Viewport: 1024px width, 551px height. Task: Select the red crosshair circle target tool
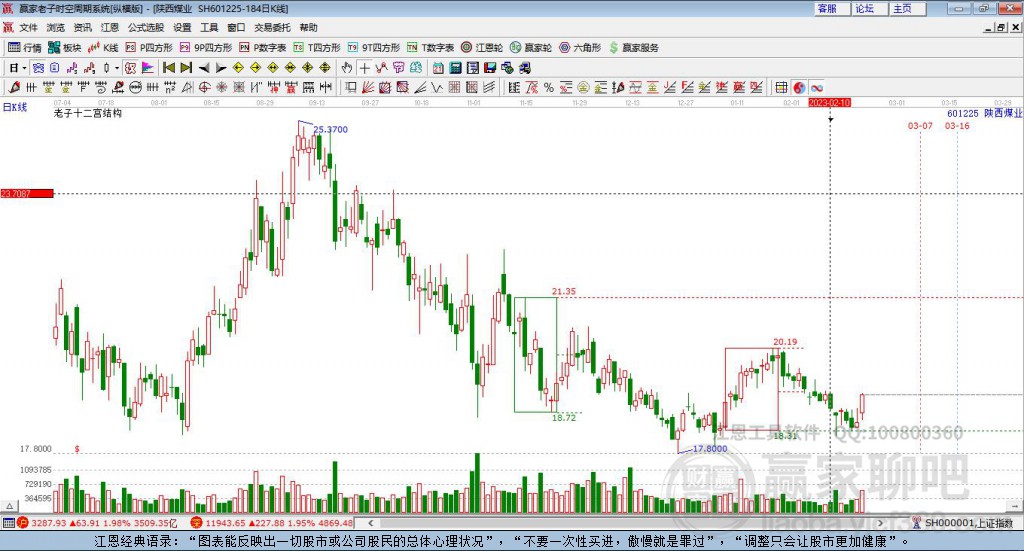click(x=204, y=87)
